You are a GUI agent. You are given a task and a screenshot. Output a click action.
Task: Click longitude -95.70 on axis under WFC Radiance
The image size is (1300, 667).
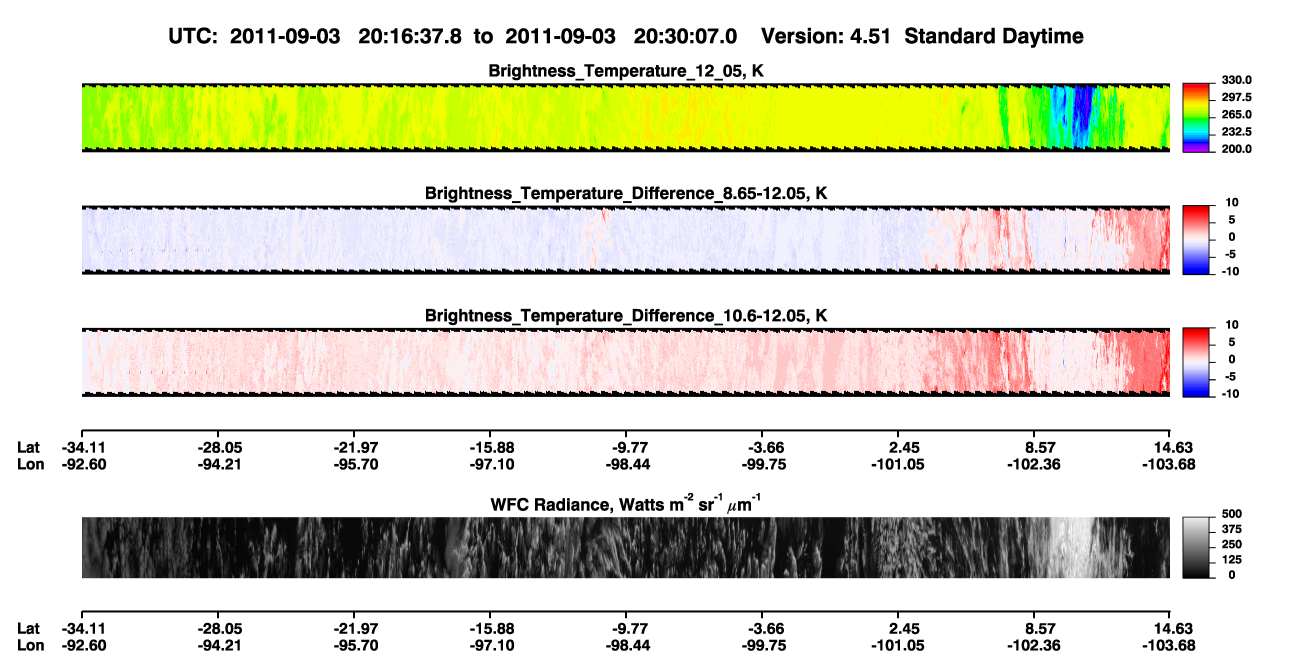[354, 644]
